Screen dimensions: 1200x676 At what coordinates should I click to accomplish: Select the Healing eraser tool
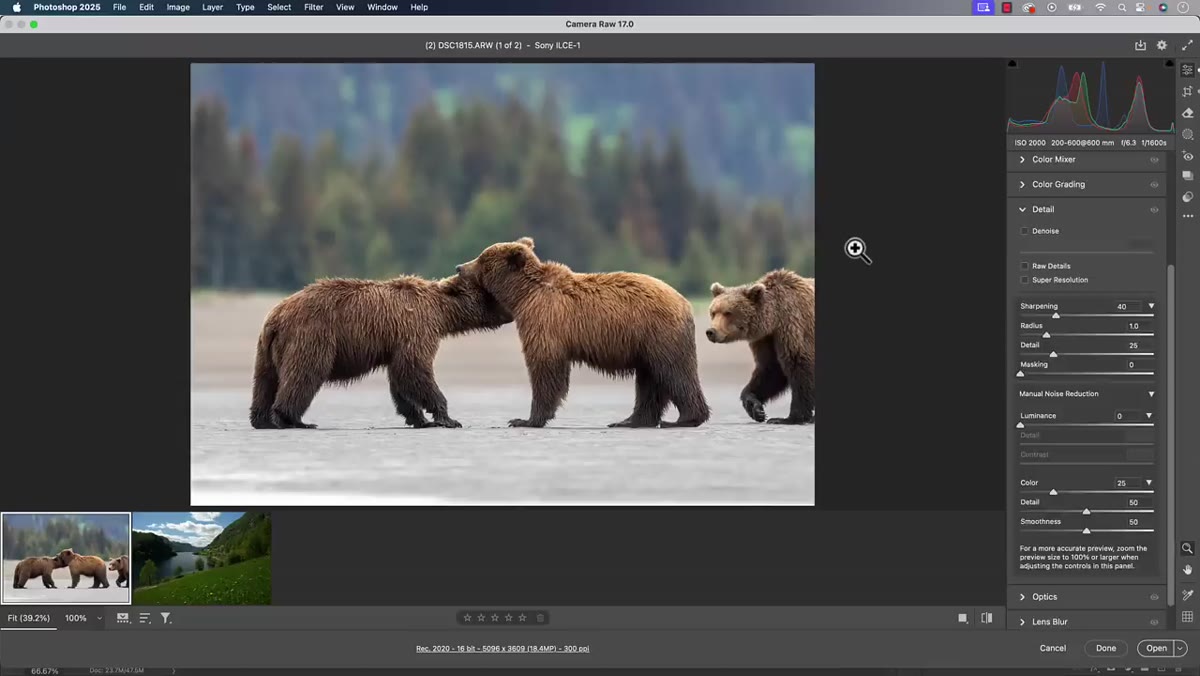click(x=1187, y=113)
